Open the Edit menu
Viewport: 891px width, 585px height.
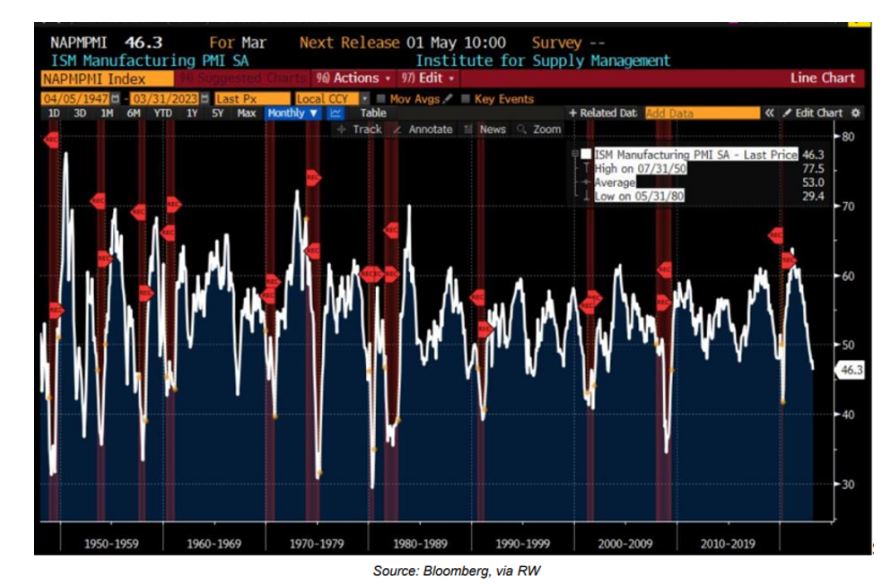[433, 77]
